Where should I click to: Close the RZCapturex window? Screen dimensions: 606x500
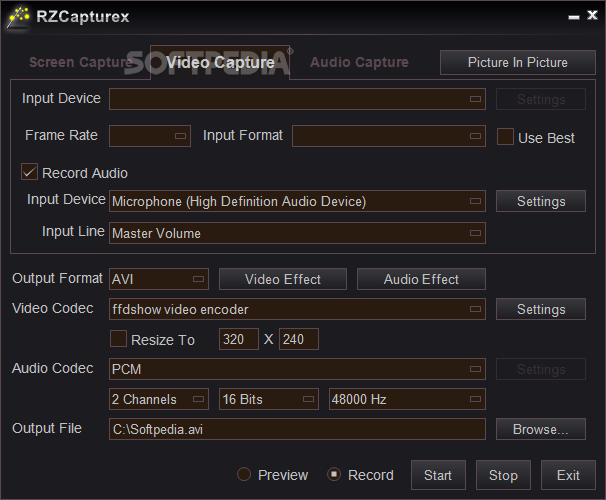(x=592, y=15)
